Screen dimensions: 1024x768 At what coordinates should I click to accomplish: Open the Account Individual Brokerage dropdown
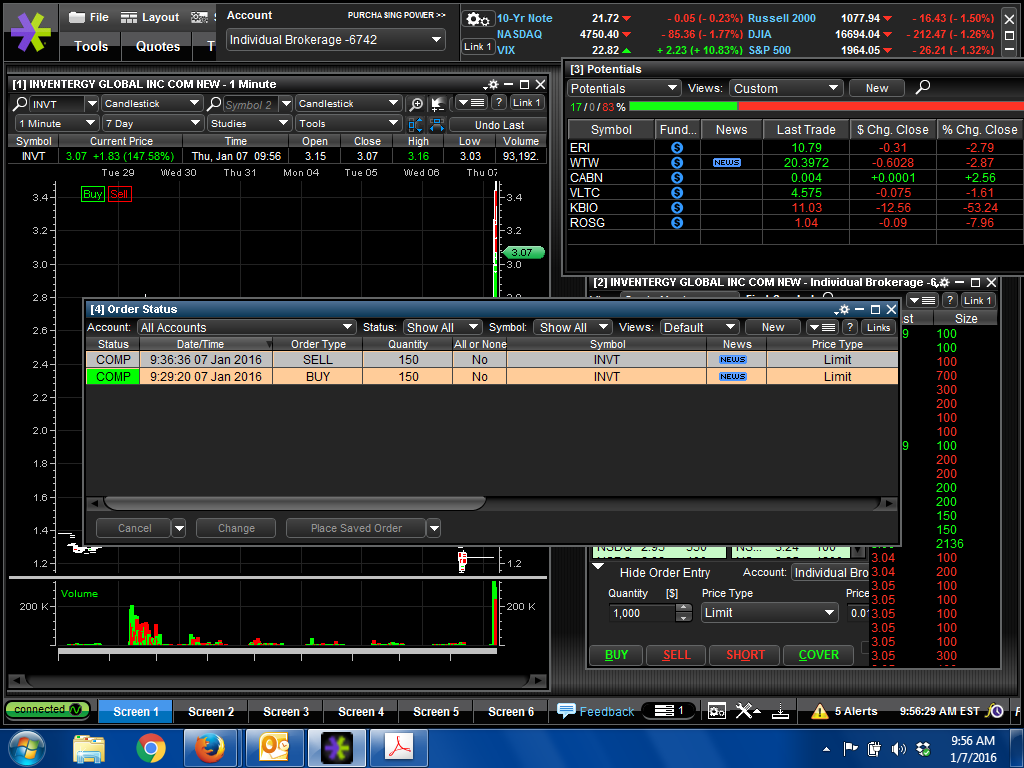tap(336, 40)
